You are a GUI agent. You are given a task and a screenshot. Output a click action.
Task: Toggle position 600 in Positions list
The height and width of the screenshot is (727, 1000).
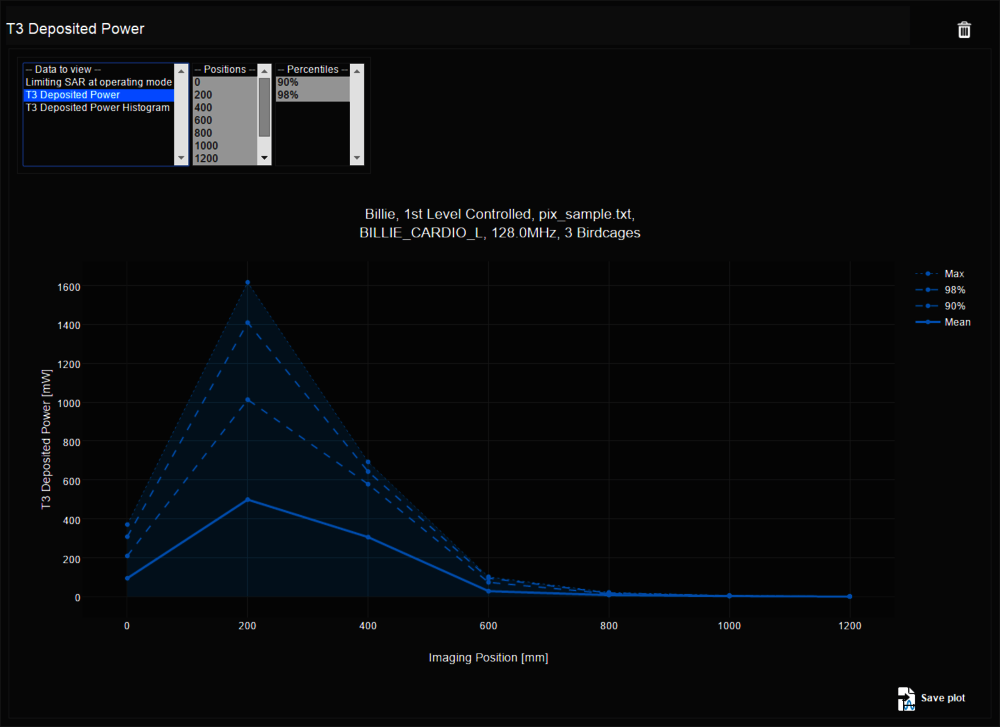[x=224, y=120]
